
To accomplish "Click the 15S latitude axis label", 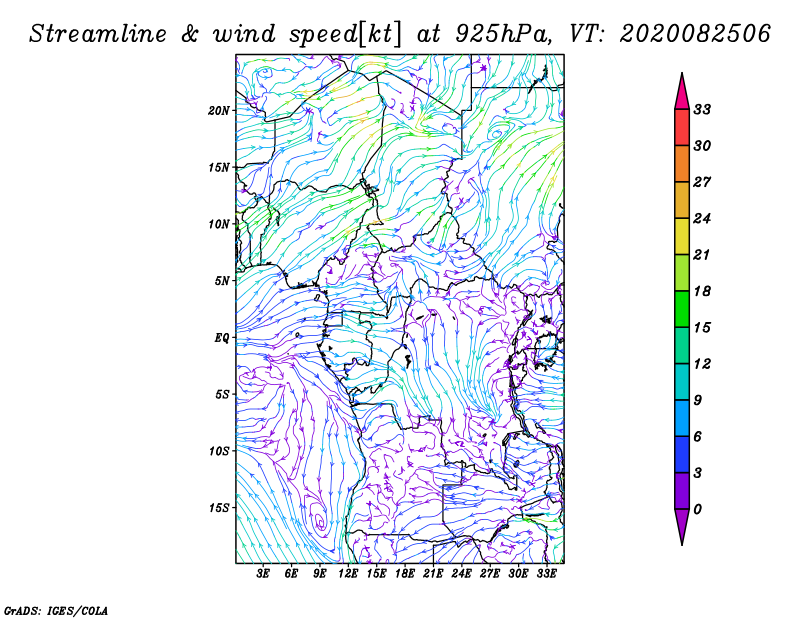I will point(219,508).
